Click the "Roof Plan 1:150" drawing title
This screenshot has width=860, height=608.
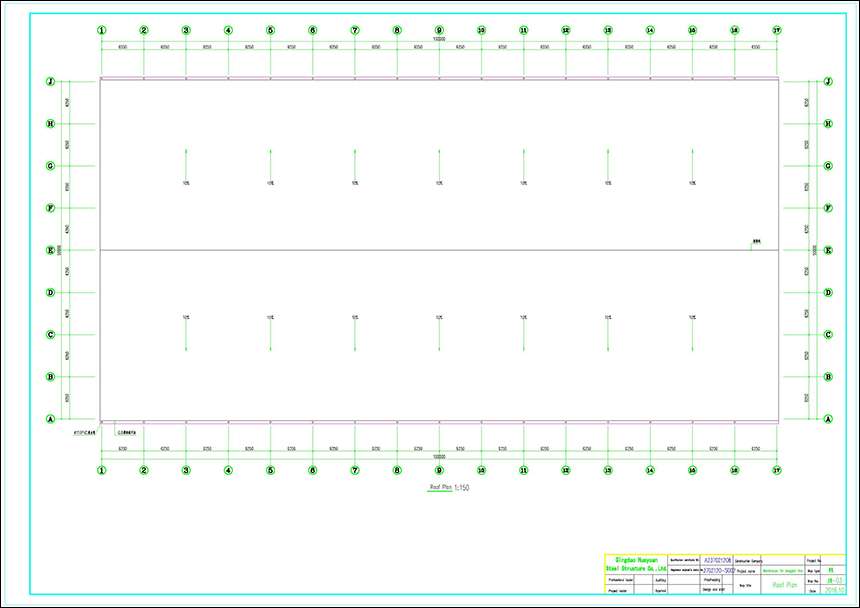tap(449, 487)
